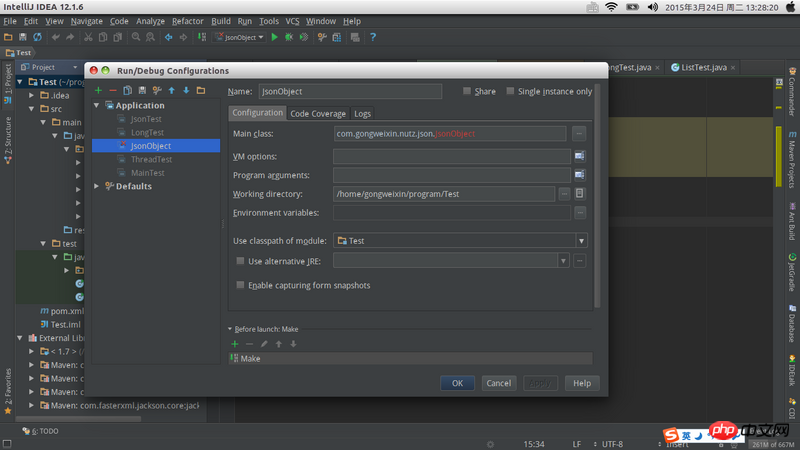The image size is (800, 450).
Task: Click the Debug bug icon in main toolbar
Action: coord(290,37)
